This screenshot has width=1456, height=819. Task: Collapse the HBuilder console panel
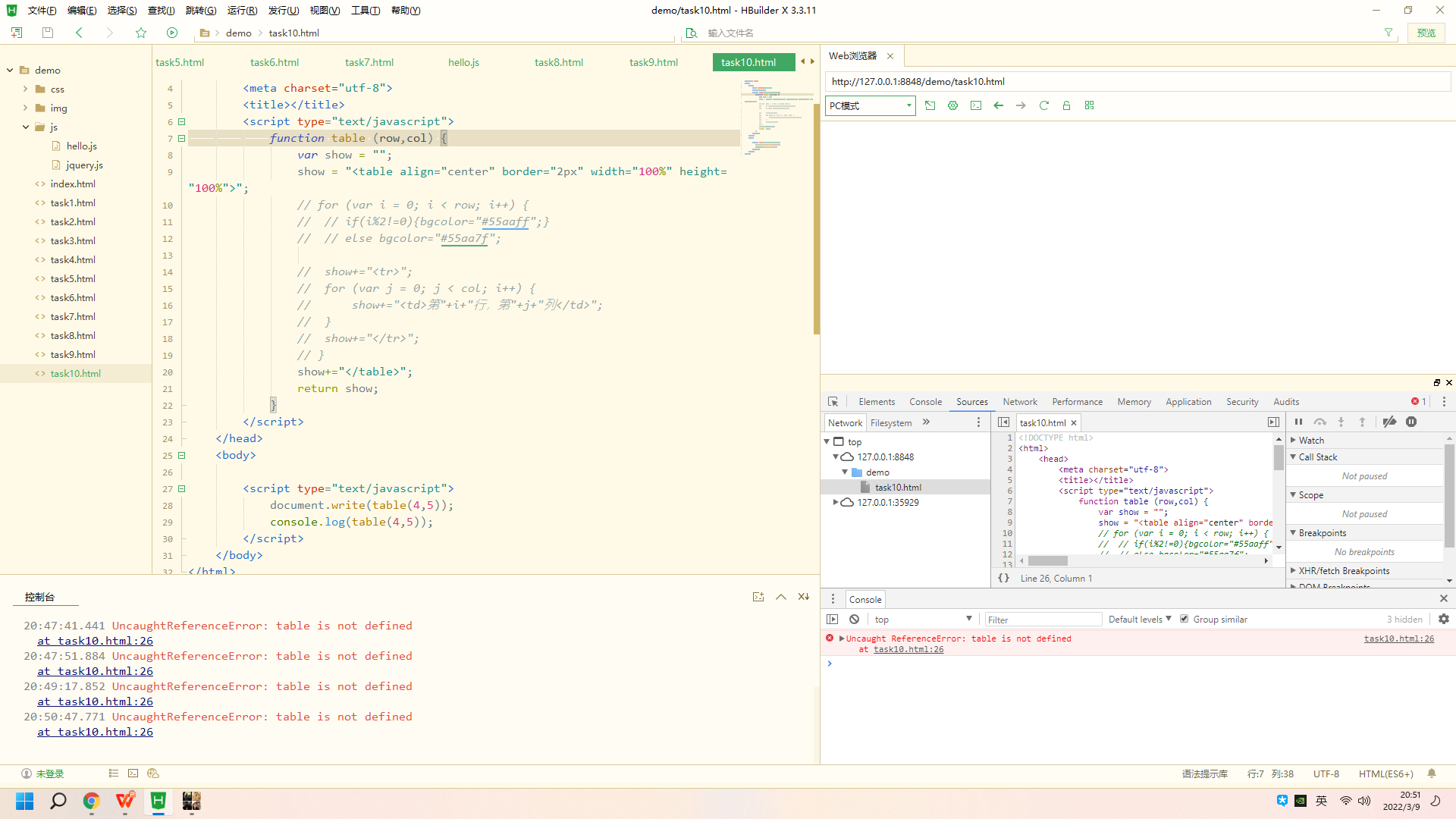[781, 598]
